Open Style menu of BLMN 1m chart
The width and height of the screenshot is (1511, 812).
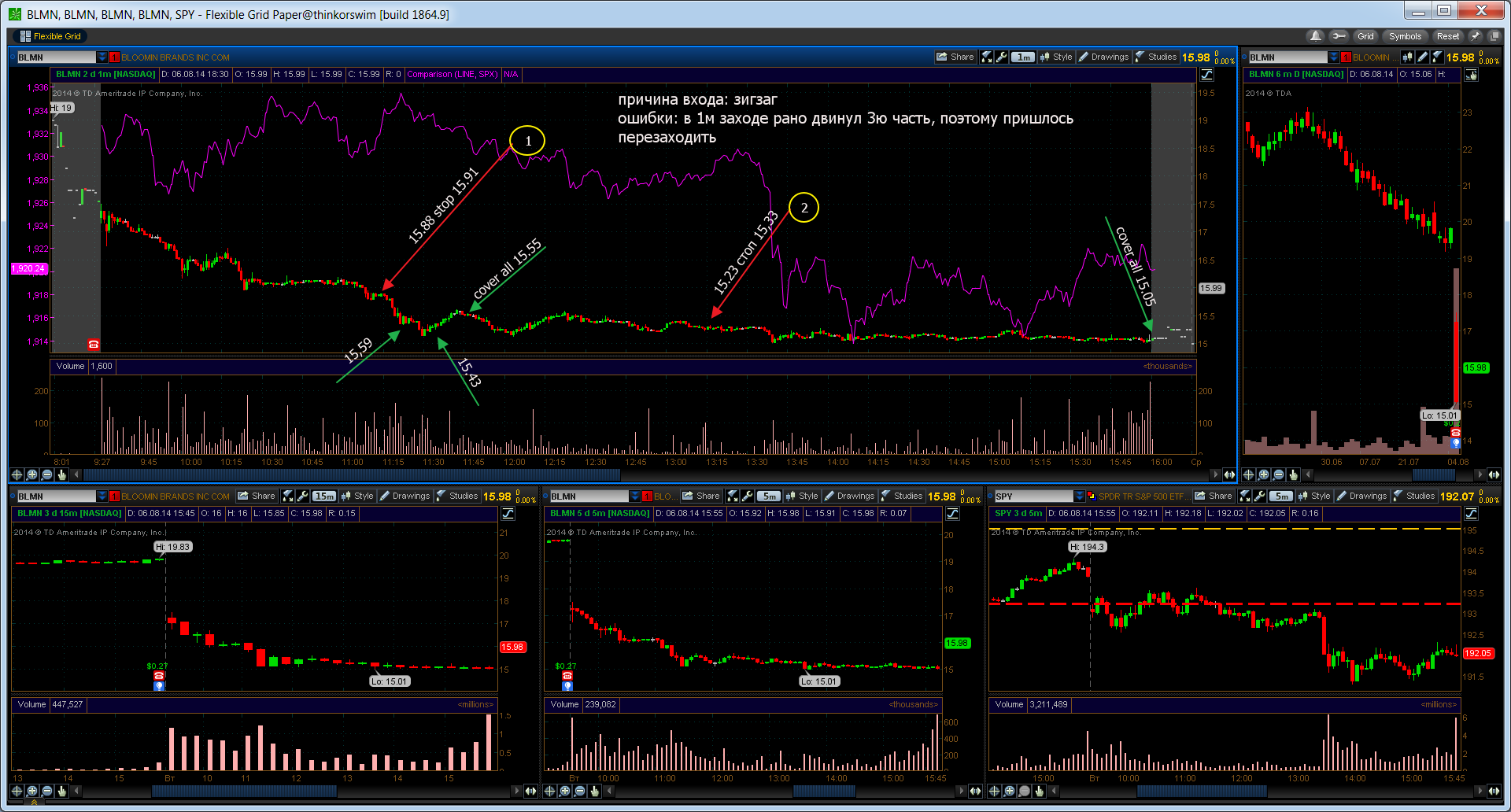click(1056, 57)
